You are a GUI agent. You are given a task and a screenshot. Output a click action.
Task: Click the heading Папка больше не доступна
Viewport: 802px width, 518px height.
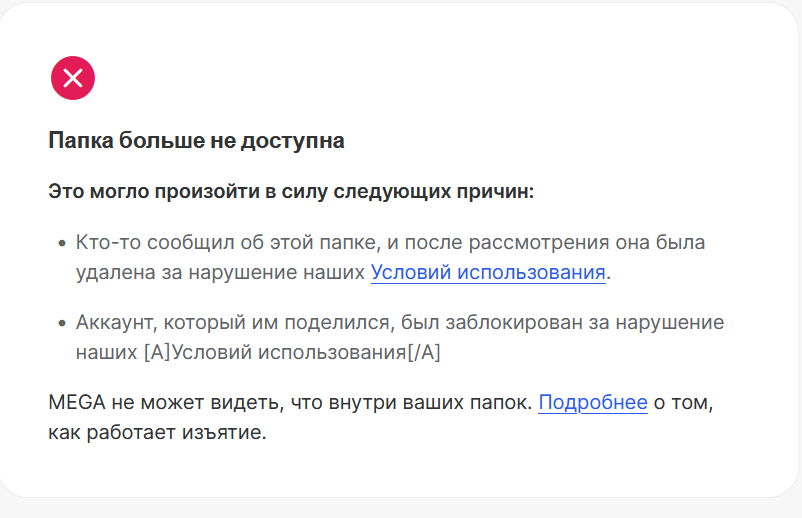[x=196, y=141]
